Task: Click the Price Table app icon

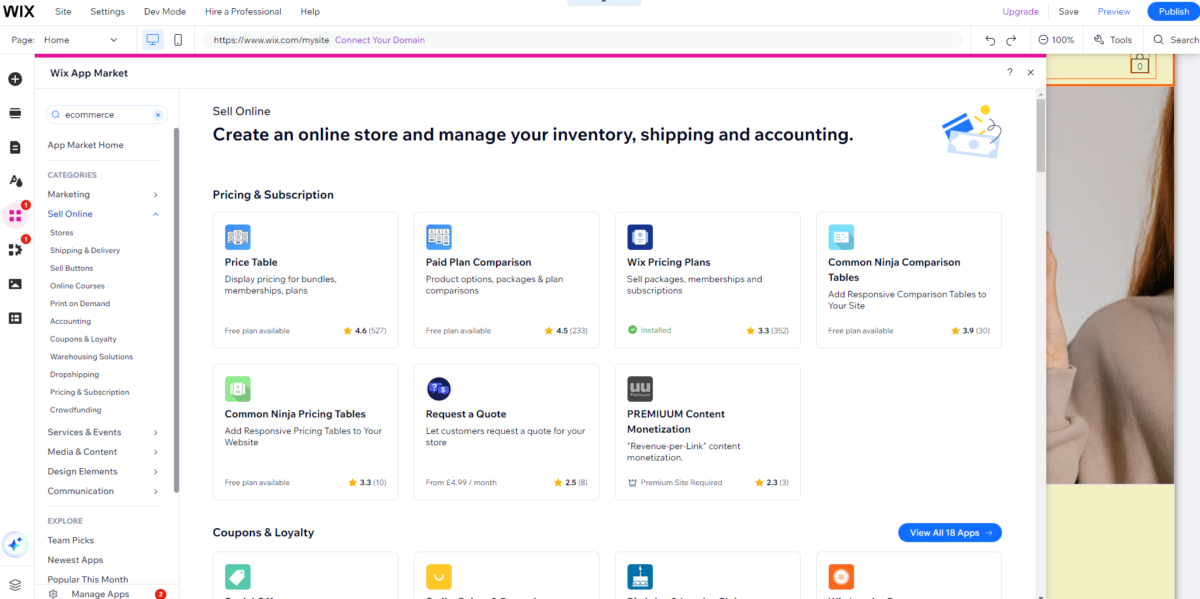Action: tap(238, 237)
